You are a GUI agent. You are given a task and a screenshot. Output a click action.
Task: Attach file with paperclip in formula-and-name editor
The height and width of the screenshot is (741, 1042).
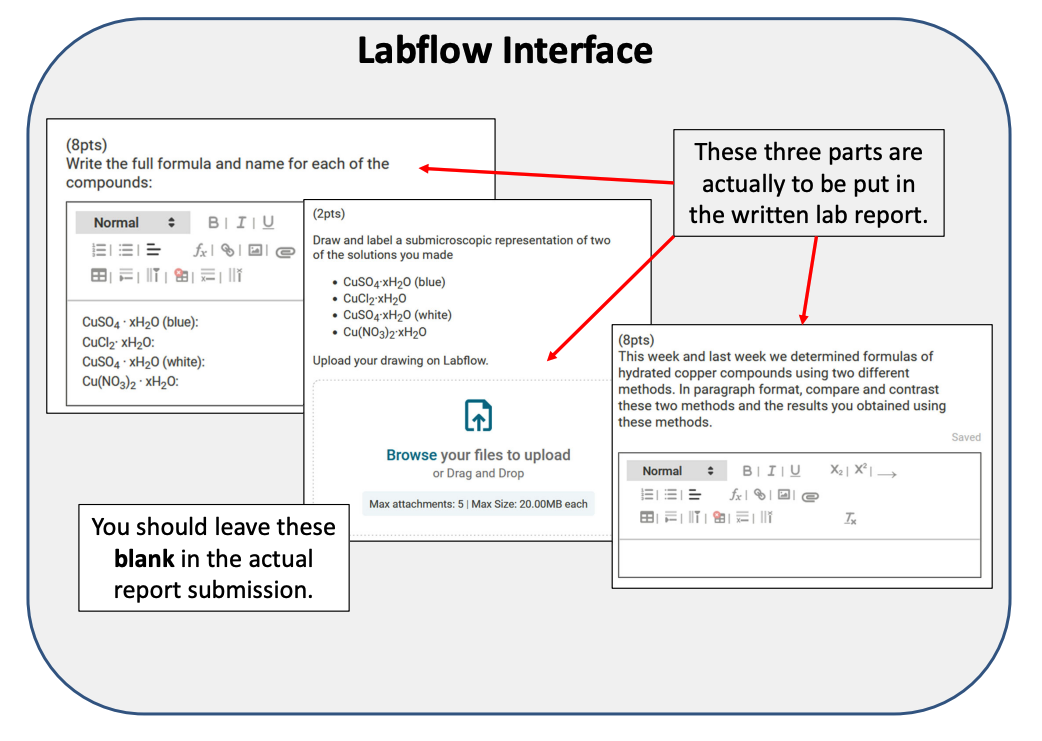[x=285, y=251]
